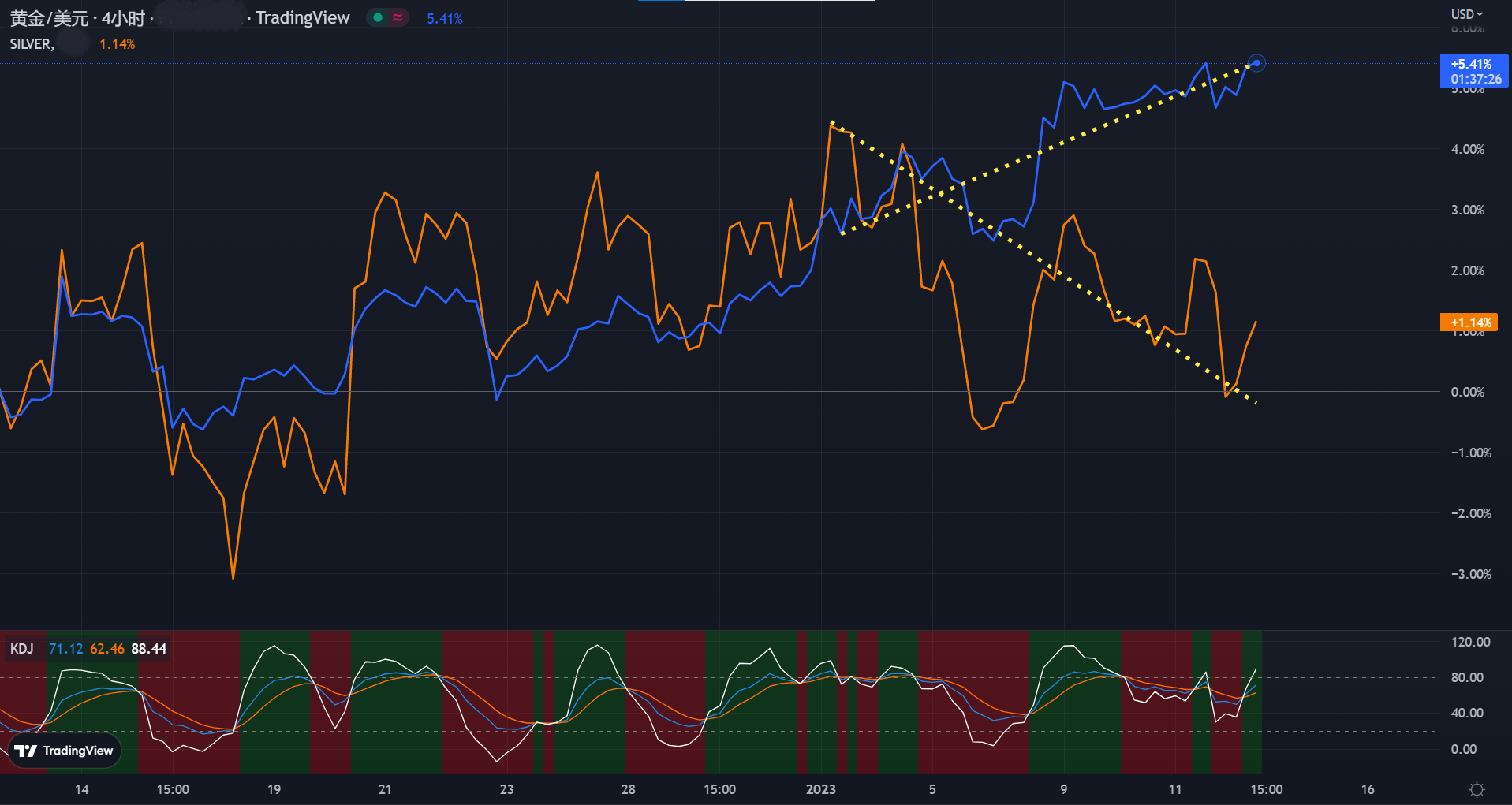Image resolution: width=1512 pixels, height=805 pixels.
Task: Click the 21 date label on time axis
Action: [385, 789]
